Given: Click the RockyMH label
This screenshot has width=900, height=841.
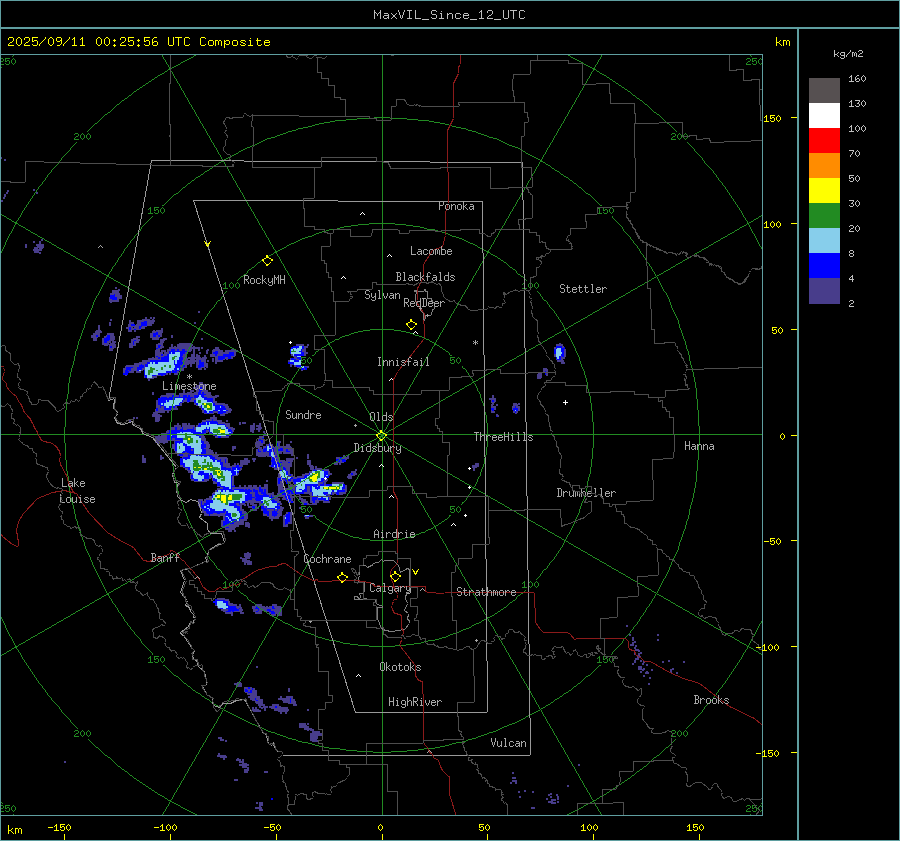Looking at the screenshot, I should 264,280.
